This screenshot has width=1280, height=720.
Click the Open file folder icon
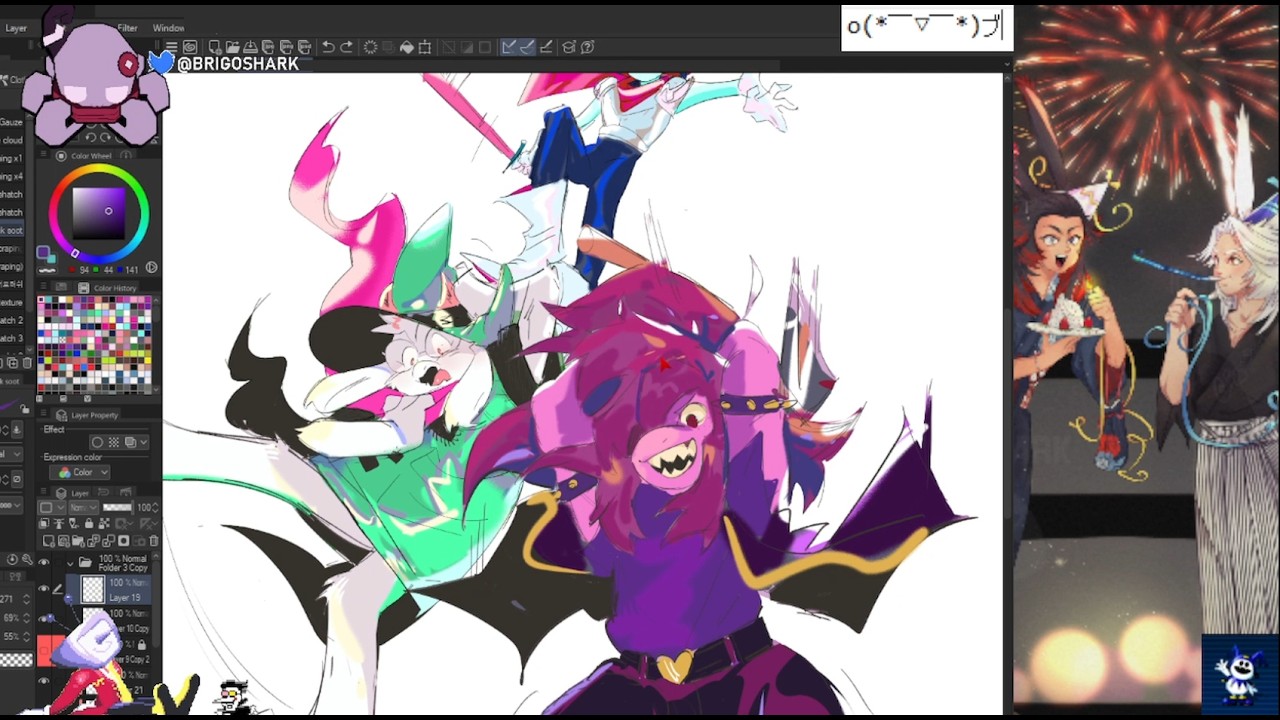click(x=233, y=47)
